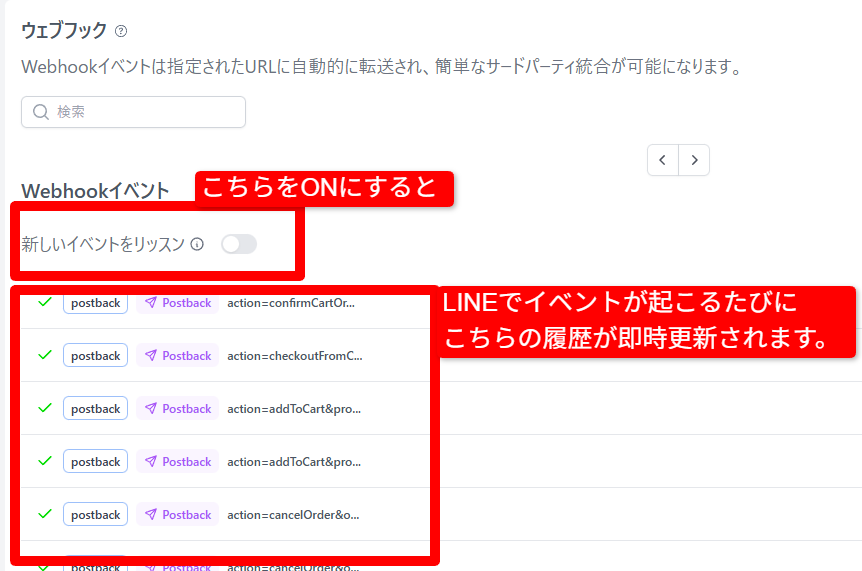862x571 pixels.
Task: Click the help icon beside ウェブフック heading
Action: 121,31
